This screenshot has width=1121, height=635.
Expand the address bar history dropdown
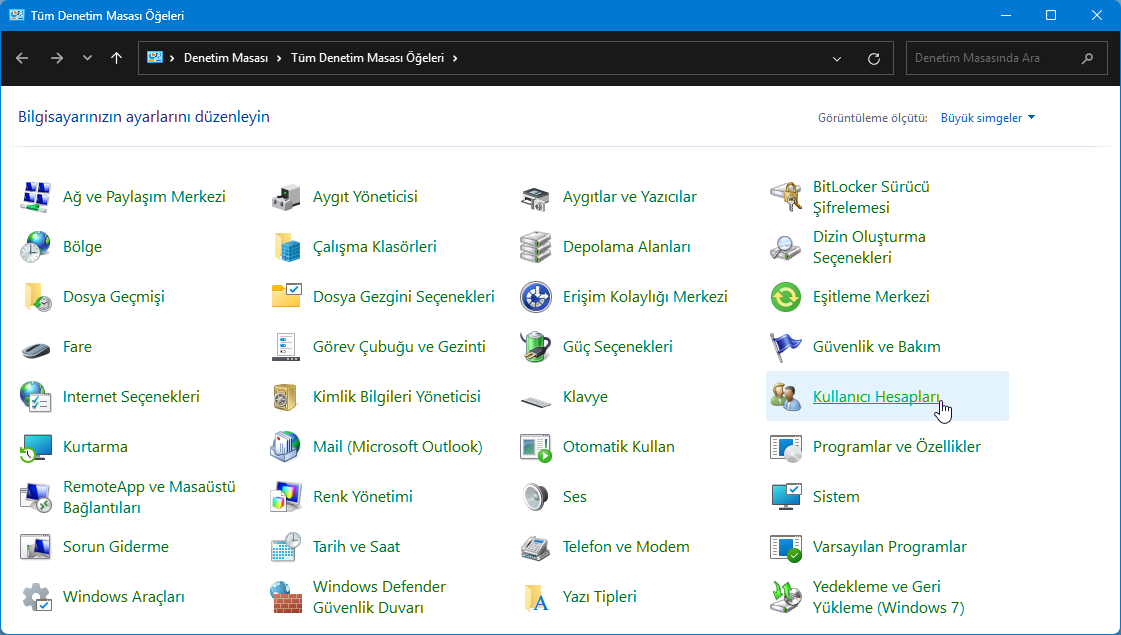click(837, 58)
